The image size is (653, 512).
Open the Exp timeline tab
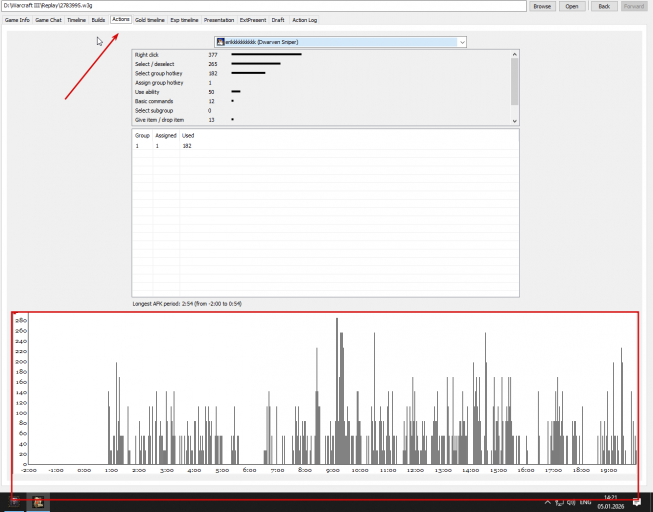(184, 20)
